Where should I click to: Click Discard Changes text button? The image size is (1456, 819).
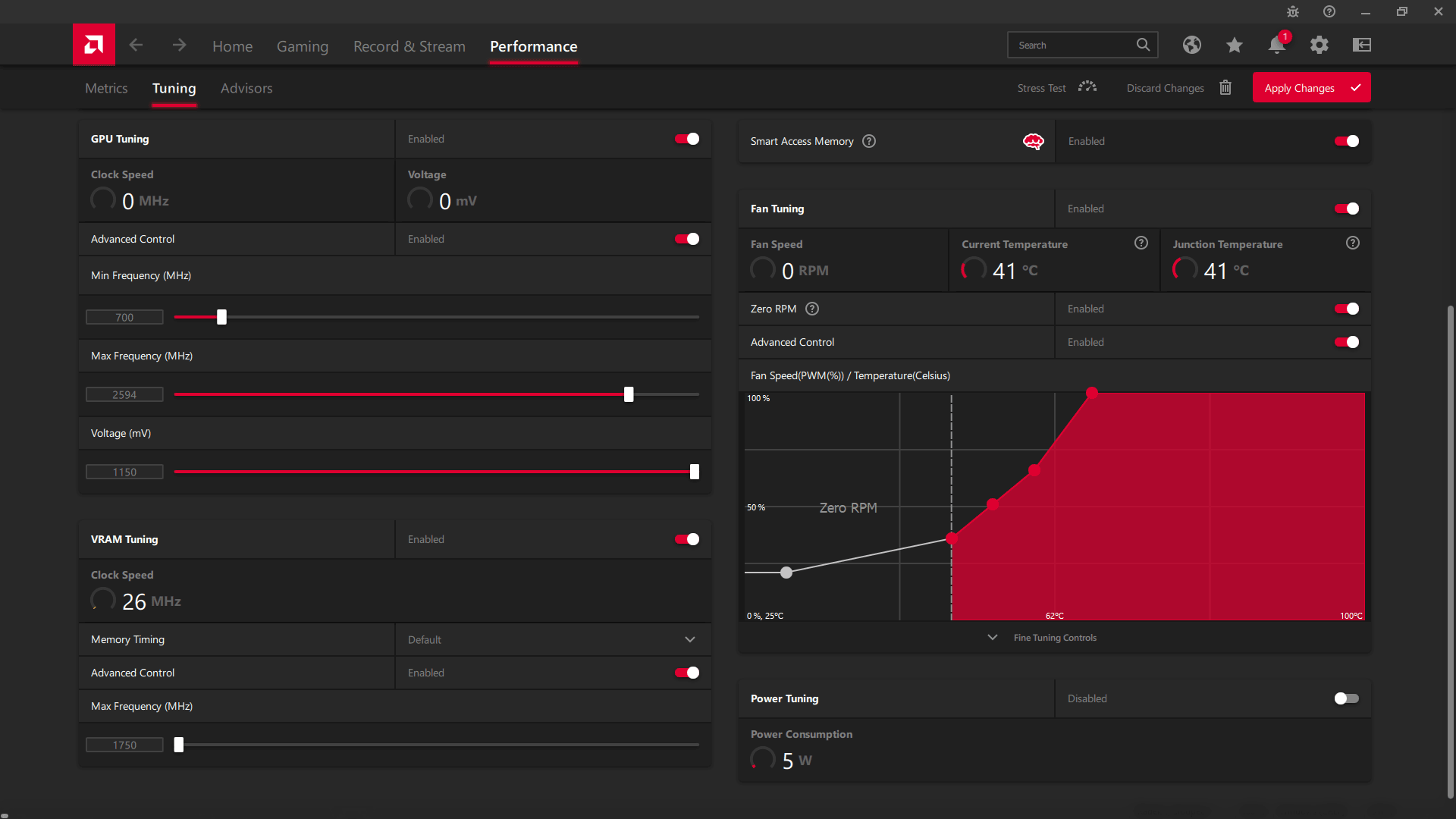coord(1165,88)
